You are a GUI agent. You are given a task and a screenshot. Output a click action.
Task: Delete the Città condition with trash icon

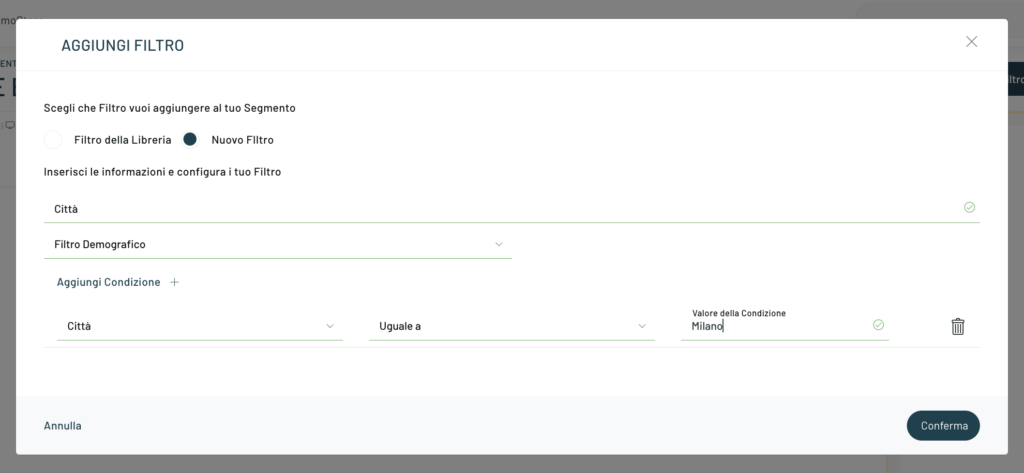click(x=957, y=326)
